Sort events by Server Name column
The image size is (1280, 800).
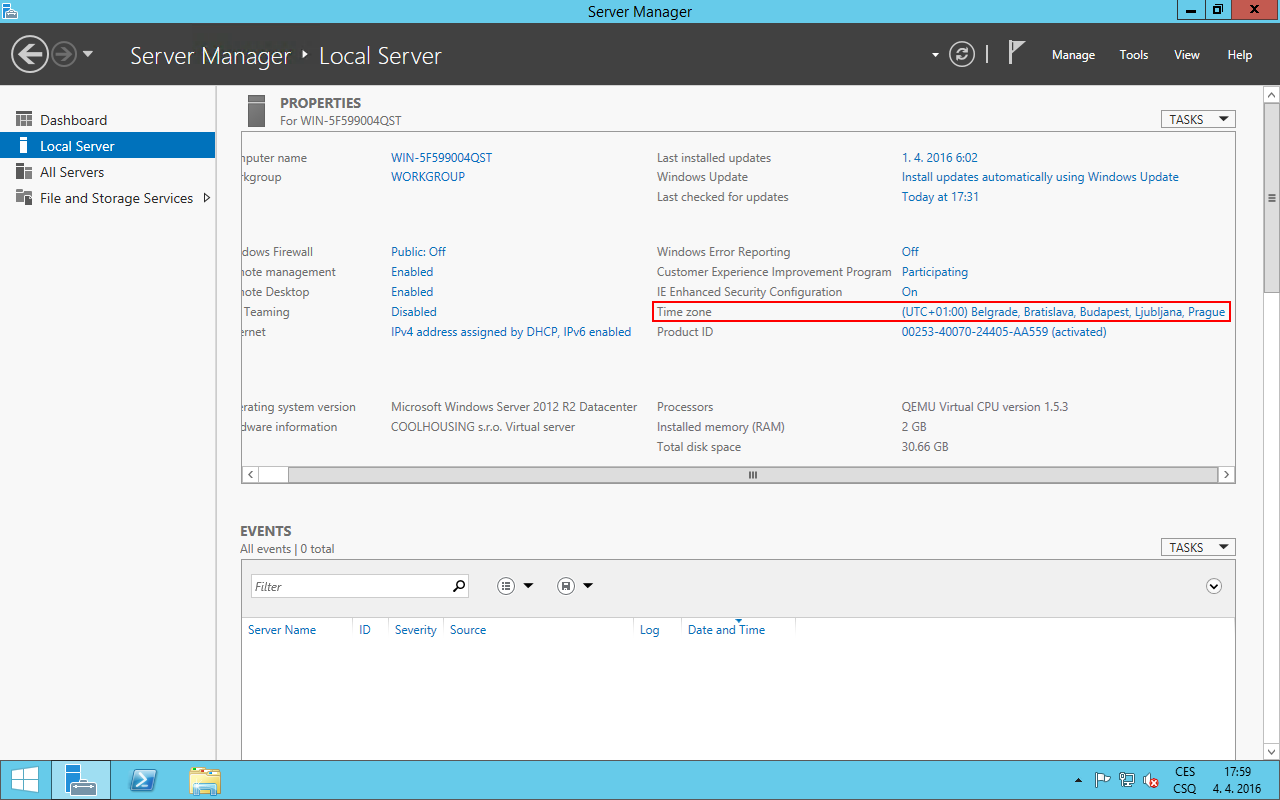282,630
